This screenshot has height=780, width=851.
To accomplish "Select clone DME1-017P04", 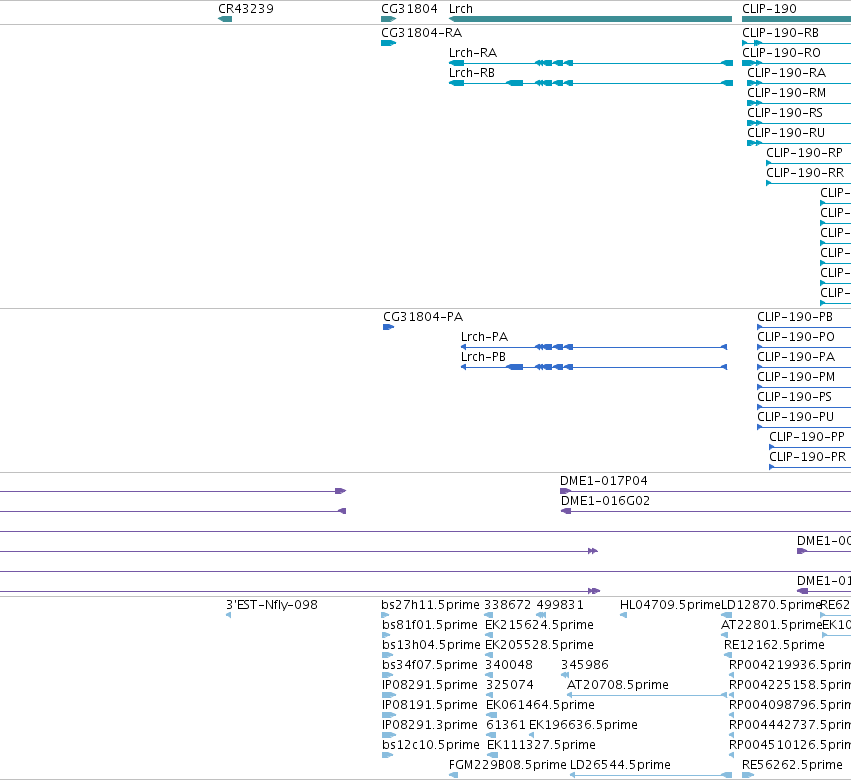I will coord(604,481).
